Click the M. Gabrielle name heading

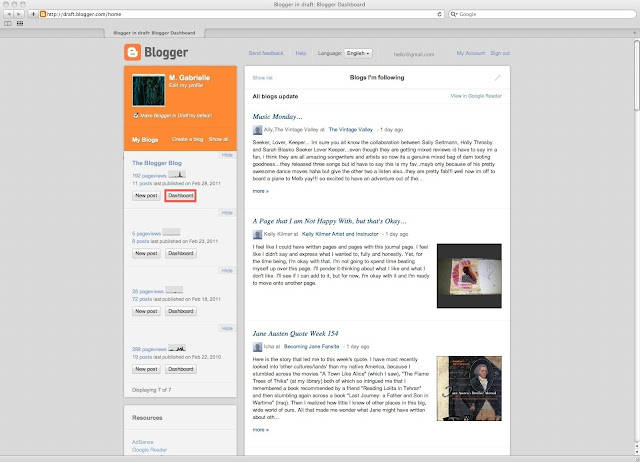click(x=189, y=78)
